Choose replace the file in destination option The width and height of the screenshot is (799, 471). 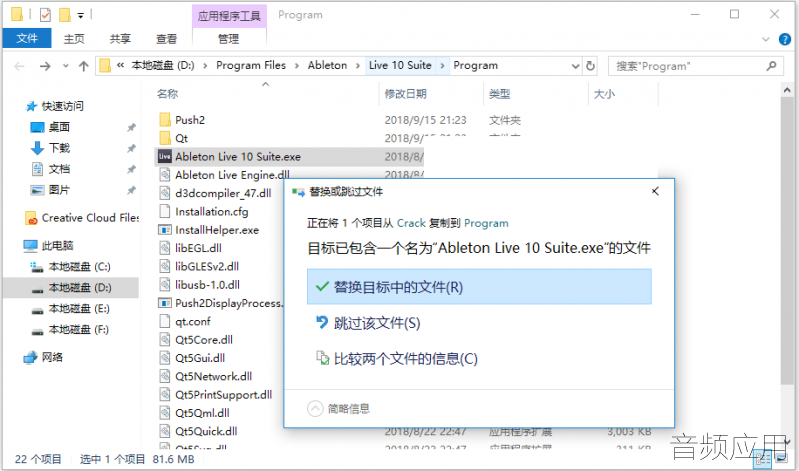click(x=479, y=287)
